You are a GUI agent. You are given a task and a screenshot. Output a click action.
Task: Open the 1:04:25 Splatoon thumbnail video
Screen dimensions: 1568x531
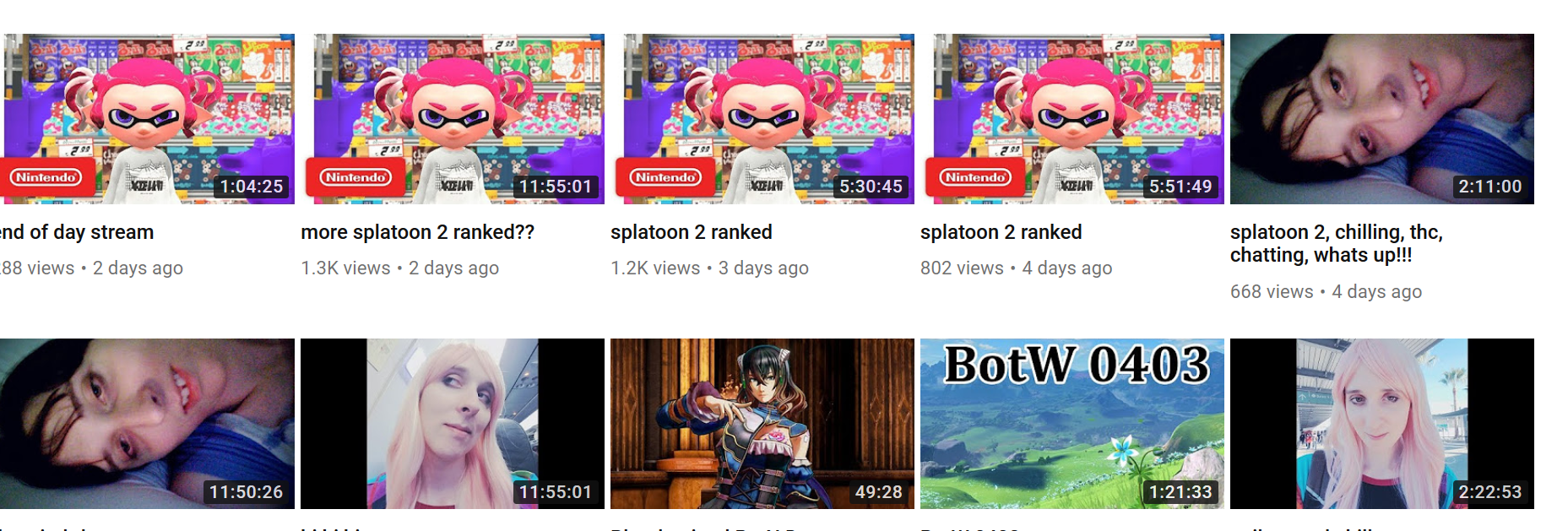click(147, 119)
